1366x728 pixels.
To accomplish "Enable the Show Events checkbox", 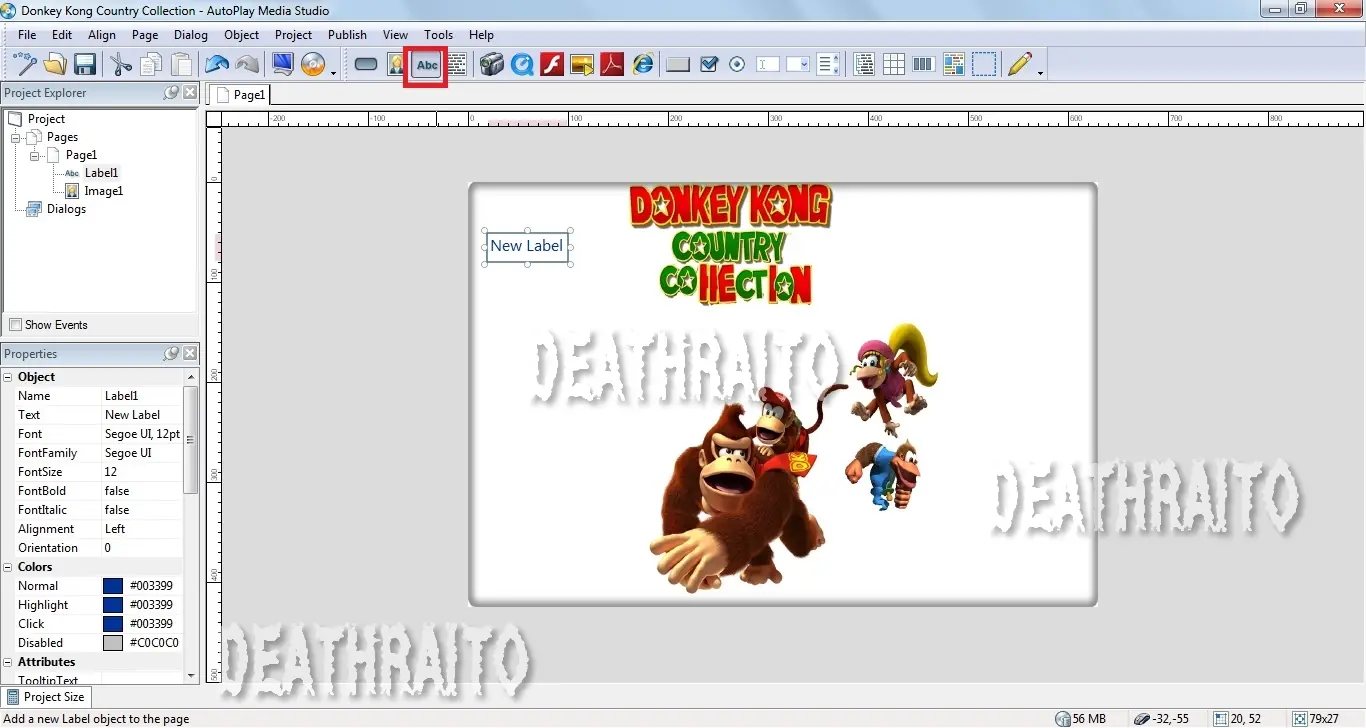I will coord(15,325).
